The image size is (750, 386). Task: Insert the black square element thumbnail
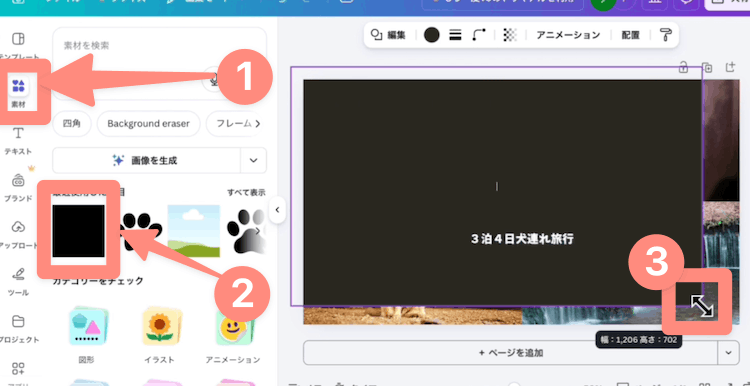click(78, 231)
